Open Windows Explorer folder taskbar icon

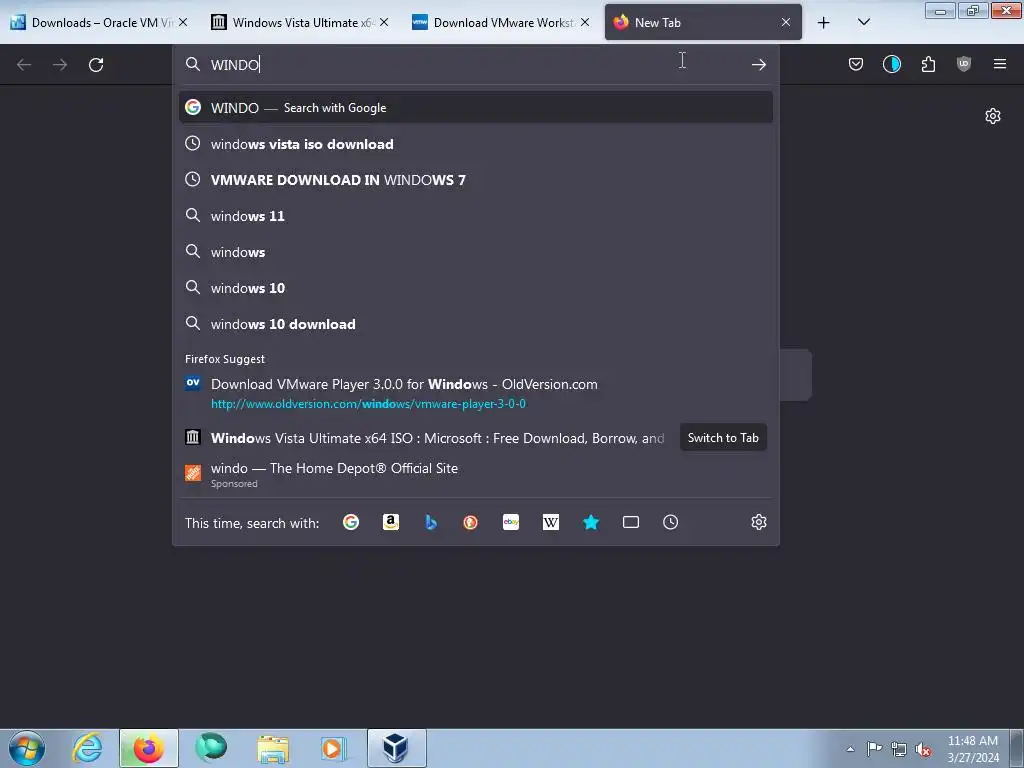[x=272, y=748]
